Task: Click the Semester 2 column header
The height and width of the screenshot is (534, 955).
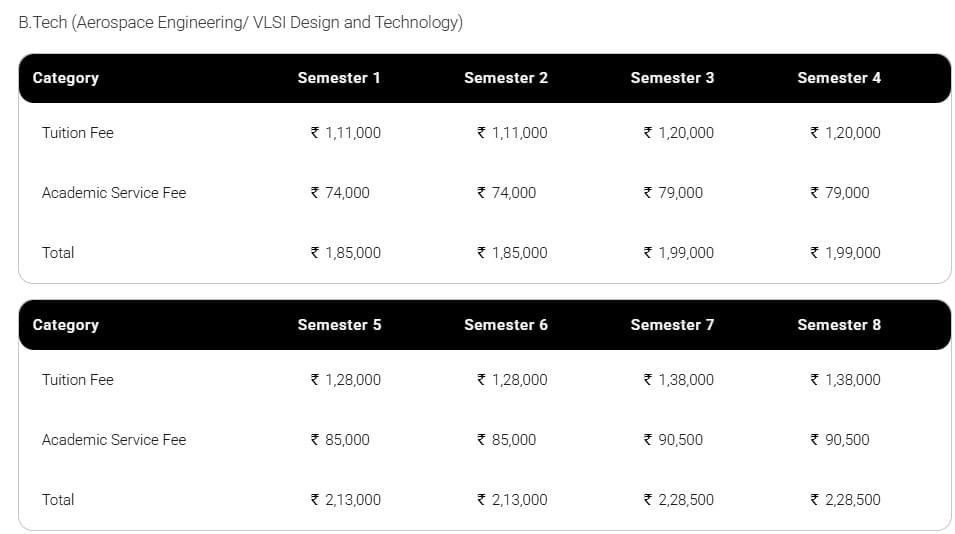Action: click(506, 78)
